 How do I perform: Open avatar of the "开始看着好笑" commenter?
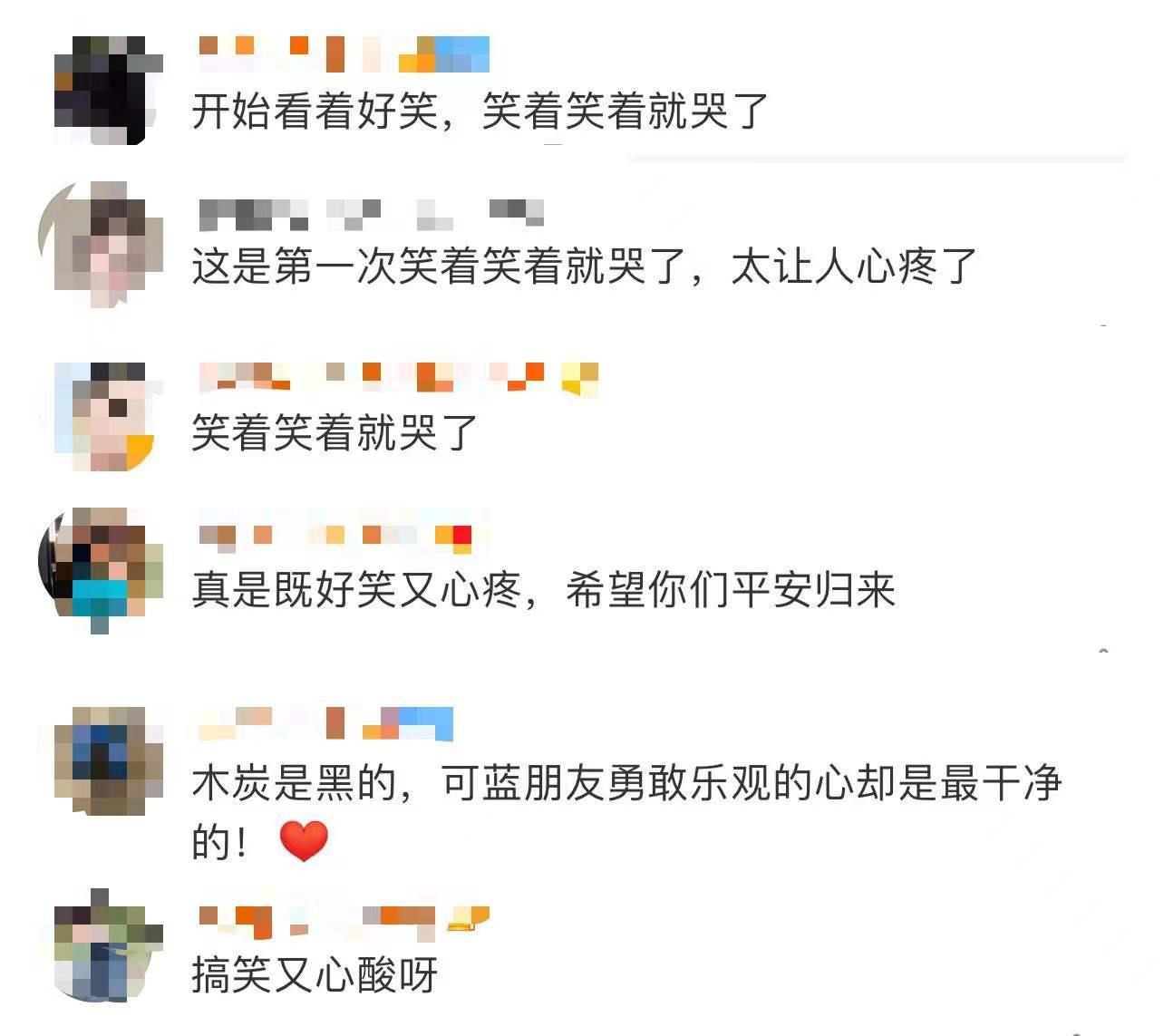pos(108,90)
